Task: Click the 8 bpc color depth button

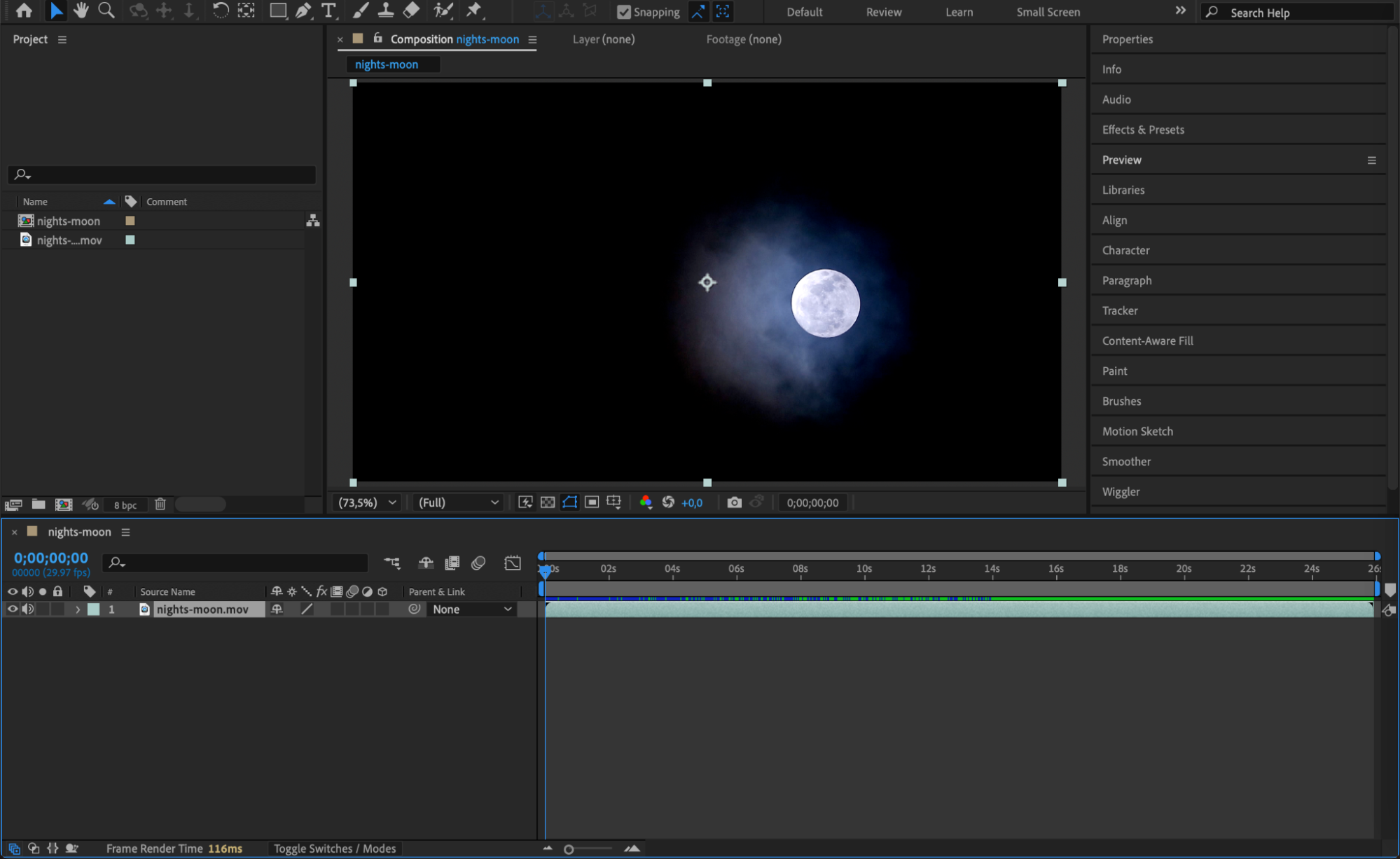Action: pos(125,505)
